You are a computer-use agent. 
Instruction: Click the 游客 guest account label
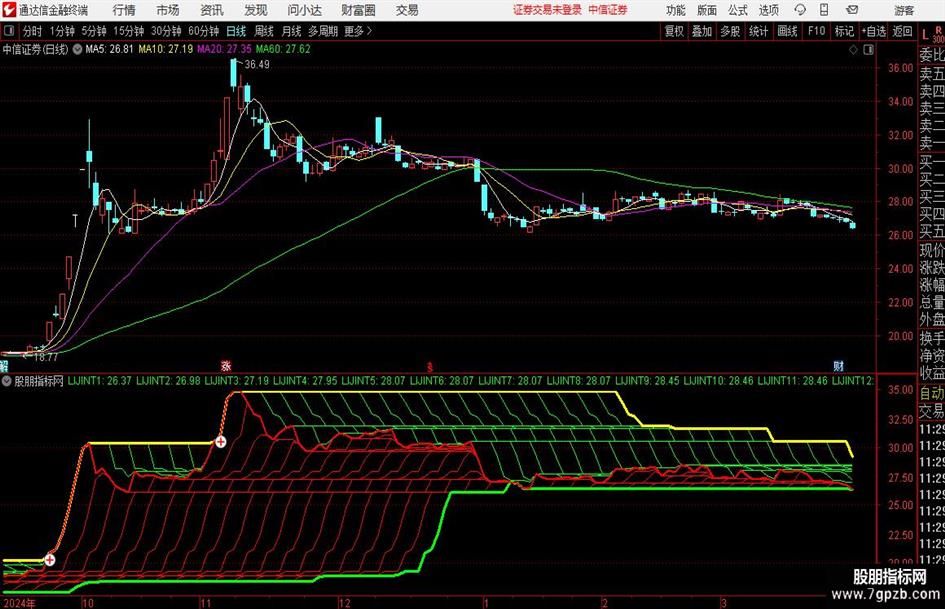(904, 10)
